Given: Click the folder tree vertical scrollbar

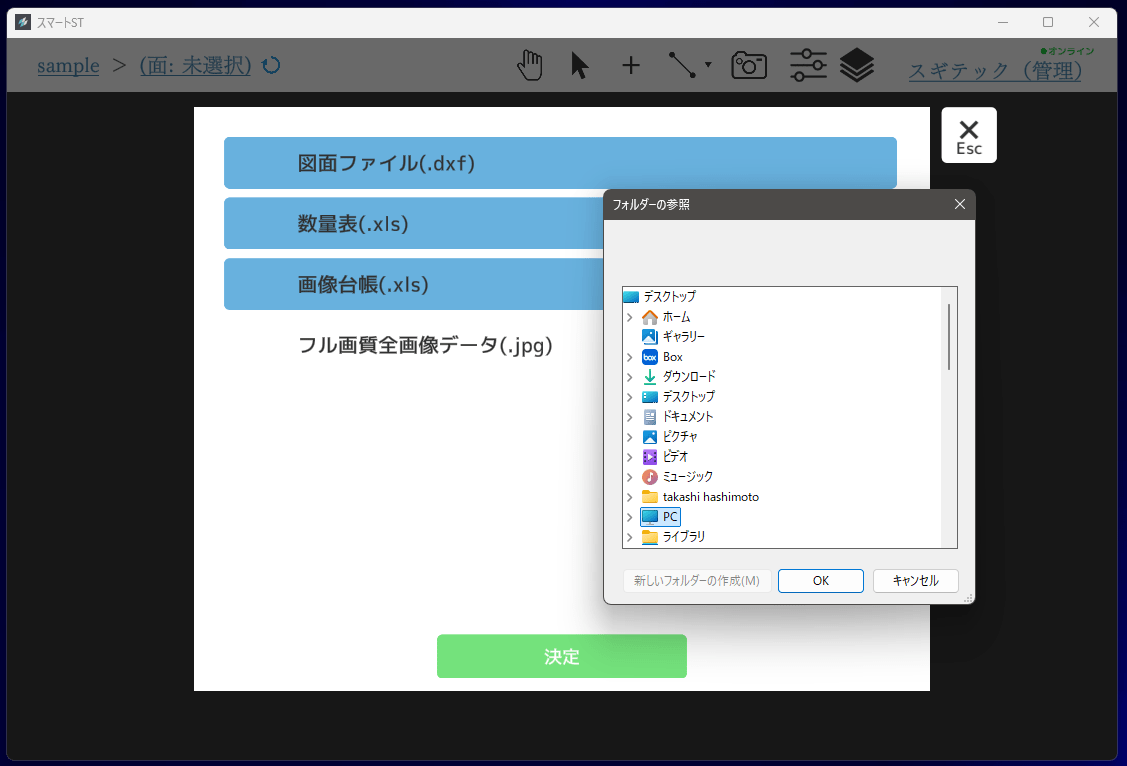Looking at the screenshot, I should pyautogui.click(x=949, y=337).
